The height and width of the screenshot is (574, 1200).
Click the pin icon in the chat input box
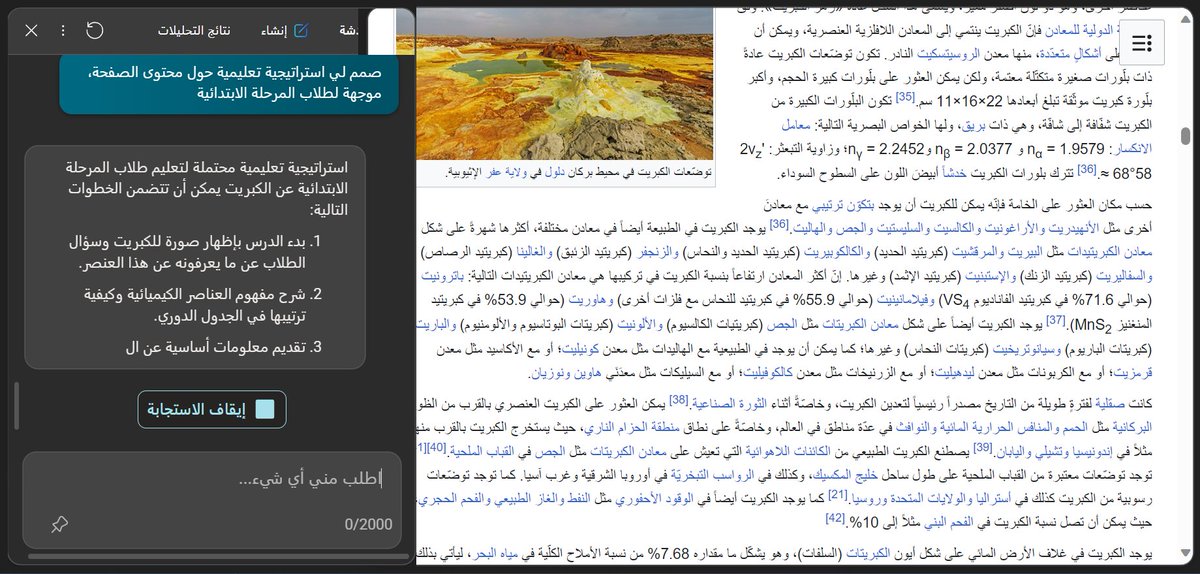pos(59,524)
